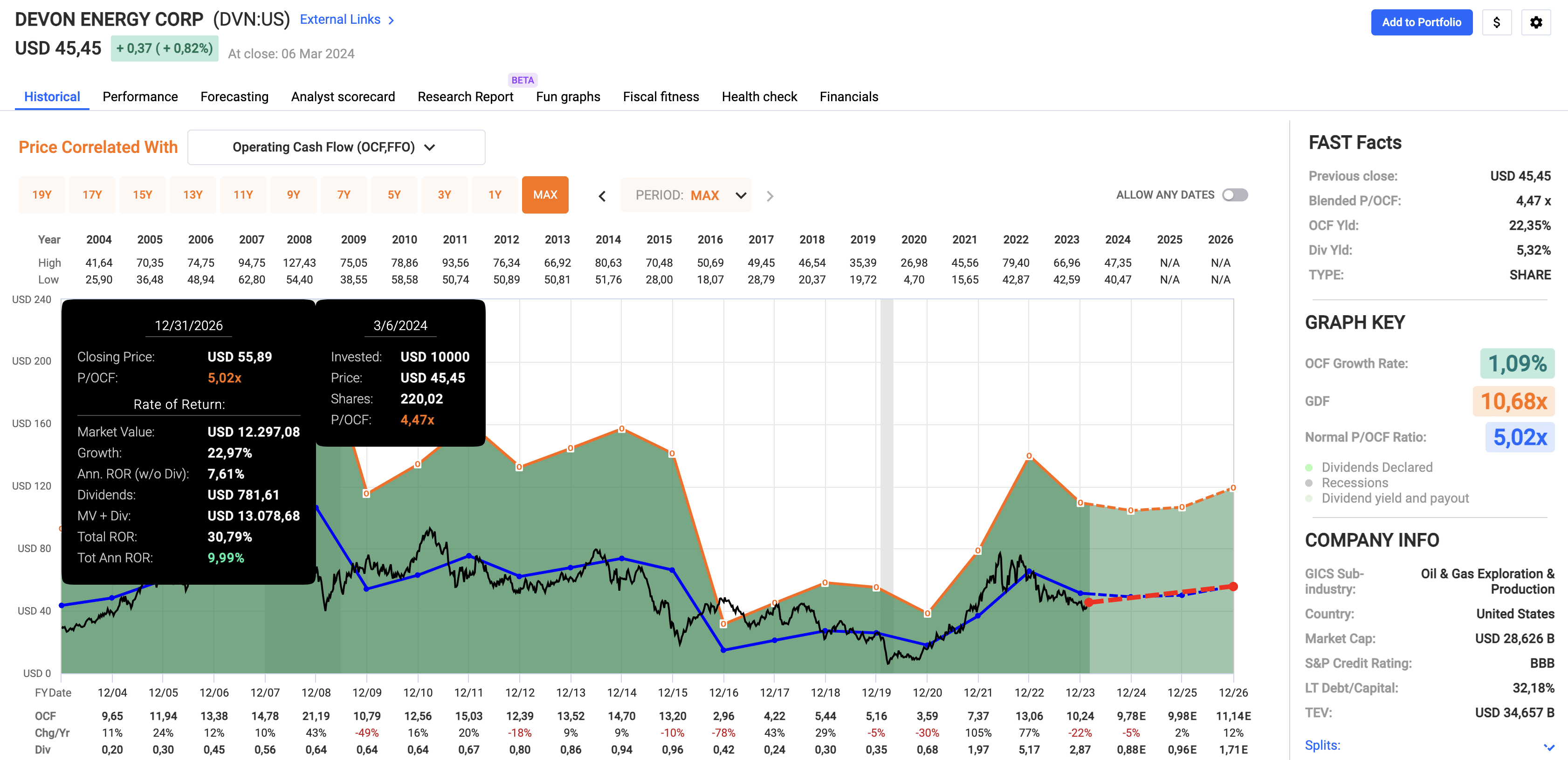Switch to the Forecasting tab

tap(234, 97)
